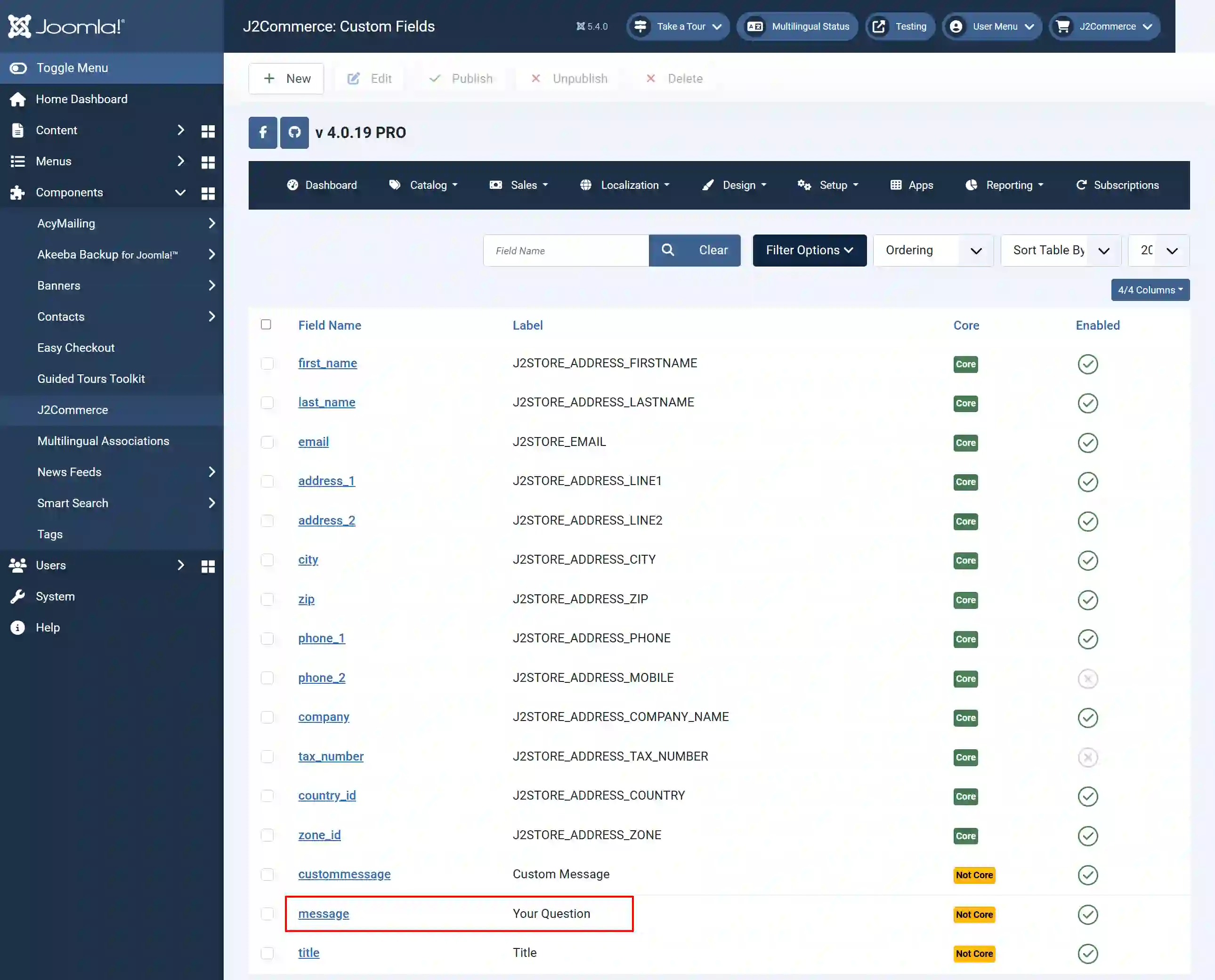This screenshot has width=1215, height=980.
Task: Click the Not Core badge for title
Action: (x=974, y=954)
